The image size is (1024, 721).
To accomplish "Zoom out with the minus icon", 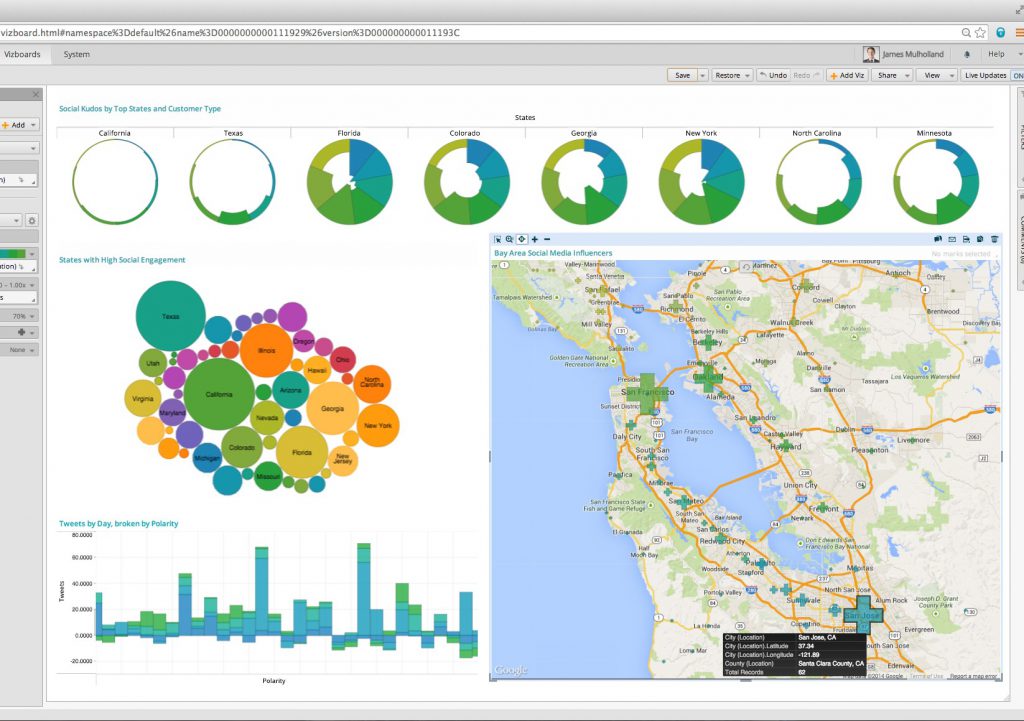I will (547, 239).
